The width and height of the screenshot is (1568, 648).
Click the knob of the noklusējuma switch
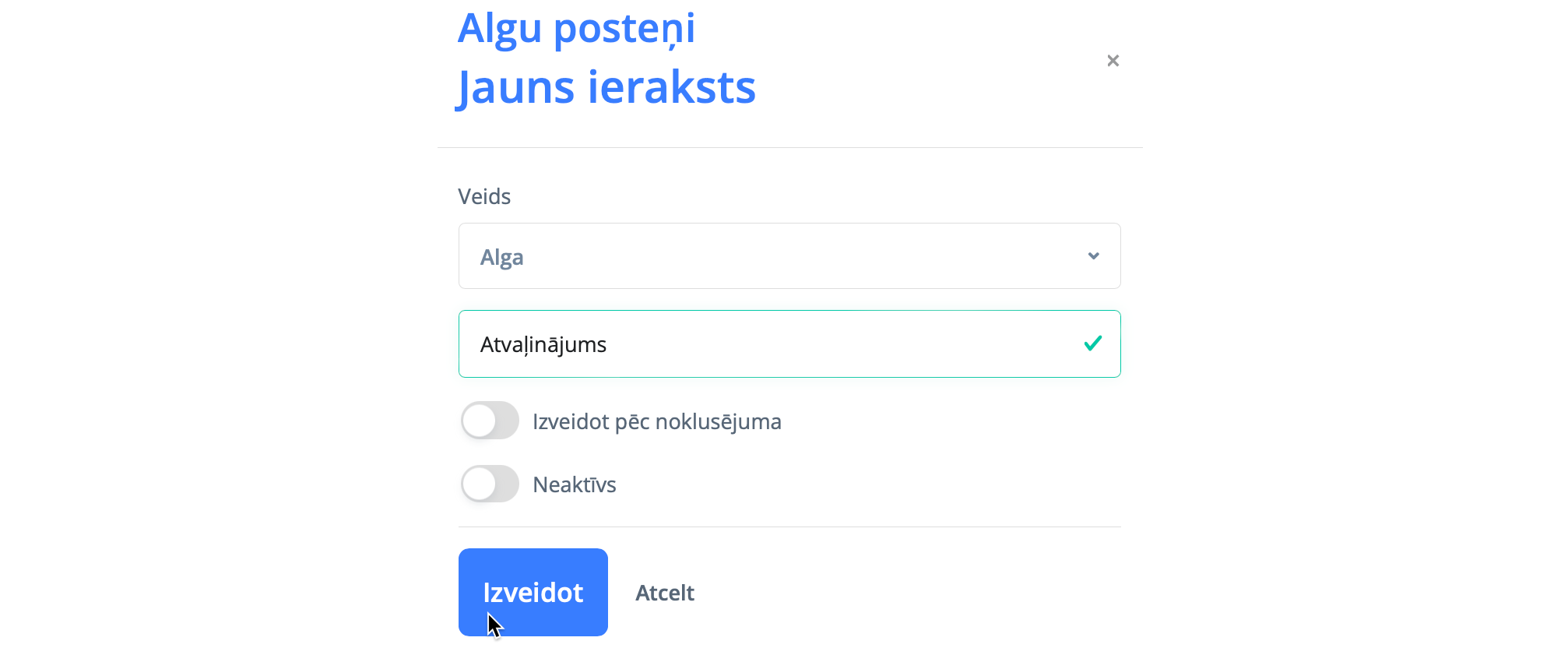click(x=479, y=421)
